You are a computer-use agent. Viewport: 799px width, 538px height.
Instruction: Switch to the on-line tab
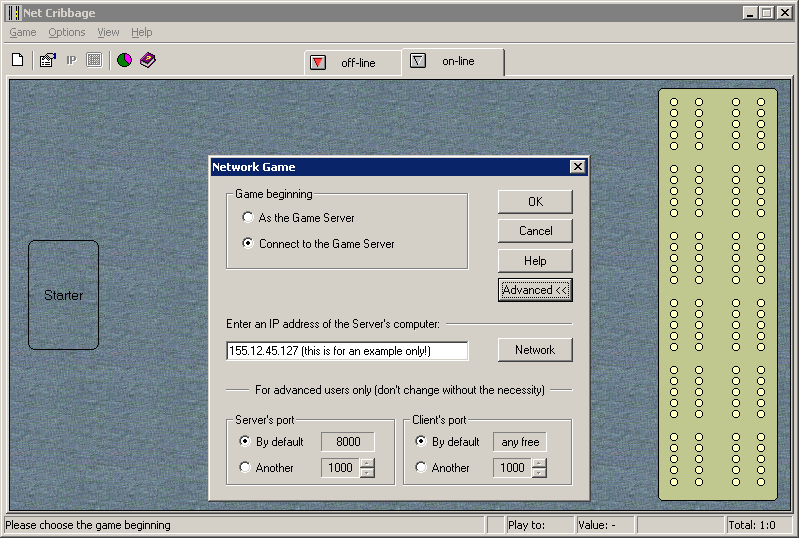coord(453,61)
